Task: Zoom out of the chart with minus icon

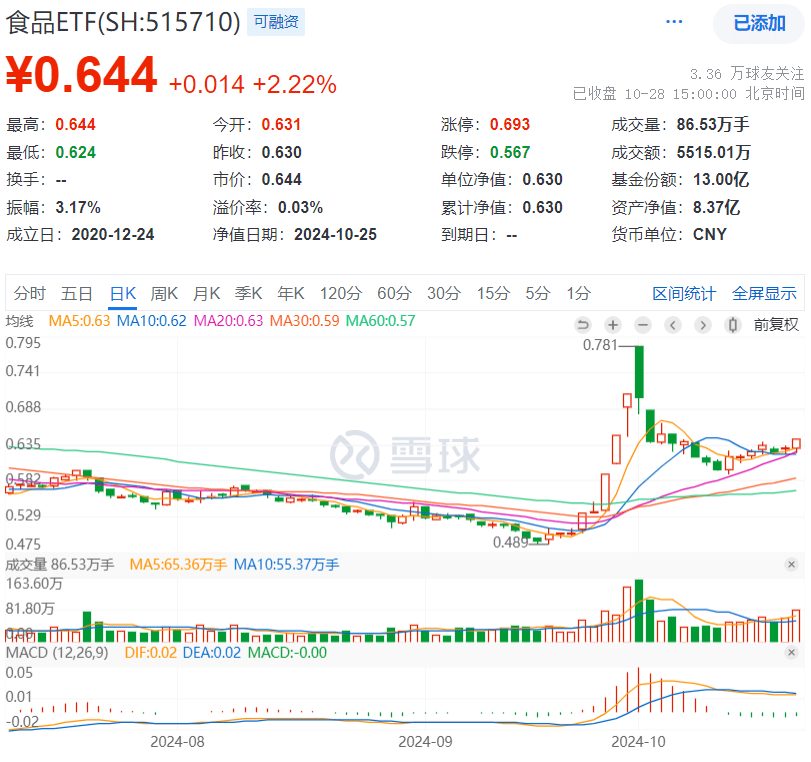Action: (x=643, y=325)
